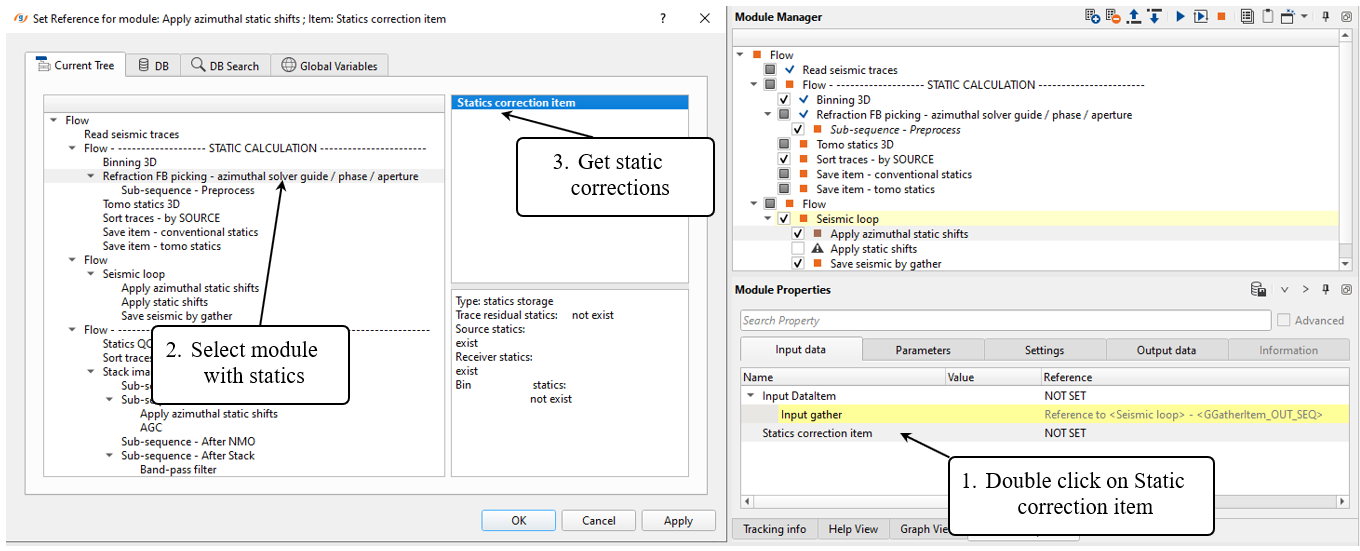Click the Search Property input field
This screenshot has height=551, width=1360.
point(1005,320)
